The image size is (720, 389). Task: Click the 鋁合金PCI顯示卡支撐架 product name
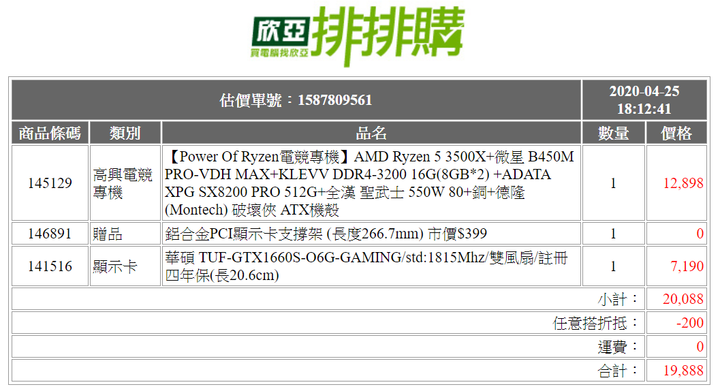pos(326,234)
